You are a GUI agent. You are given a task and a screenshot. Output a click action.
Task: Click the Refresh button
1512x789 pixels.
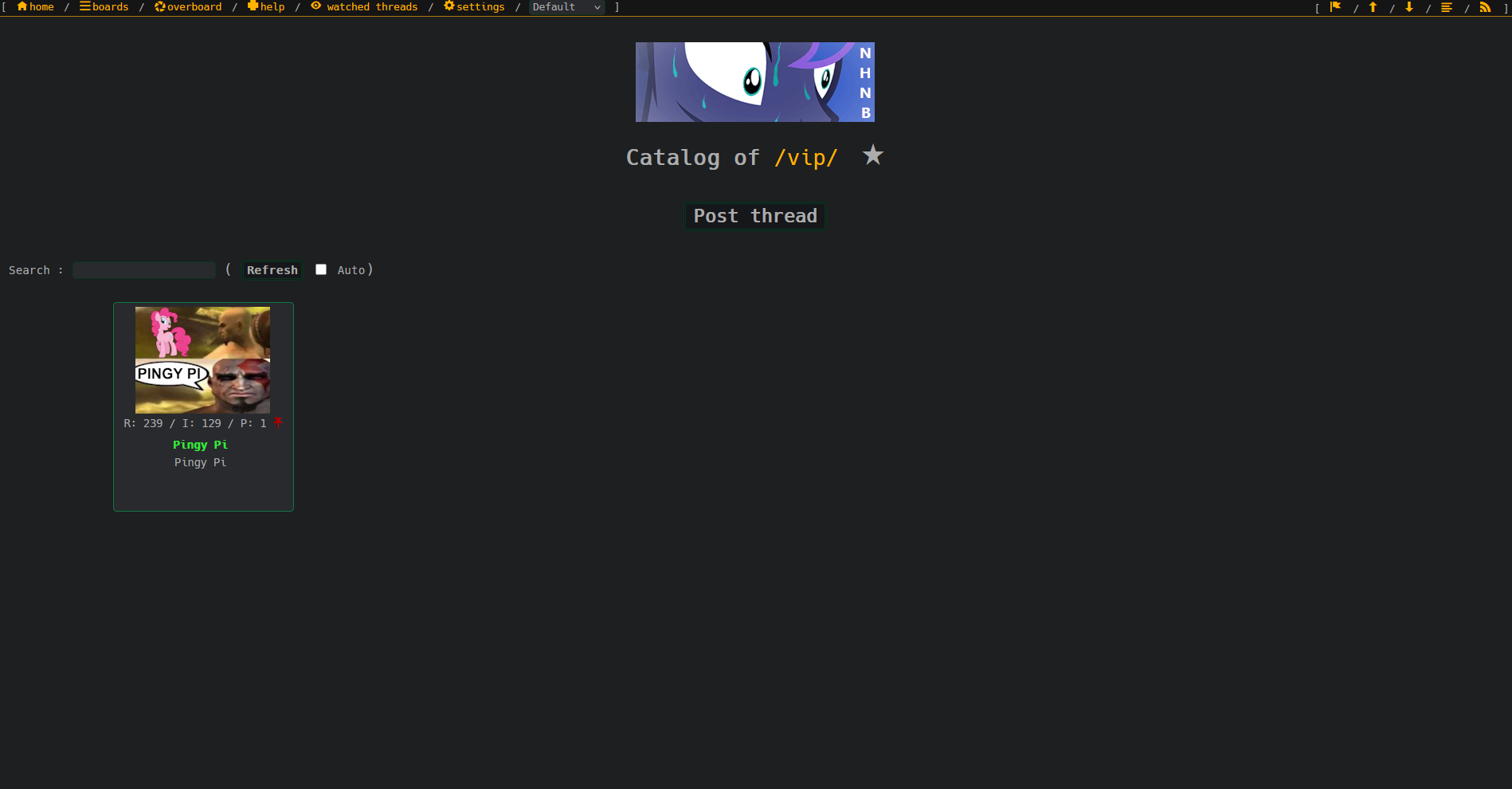tap(272, 270)
